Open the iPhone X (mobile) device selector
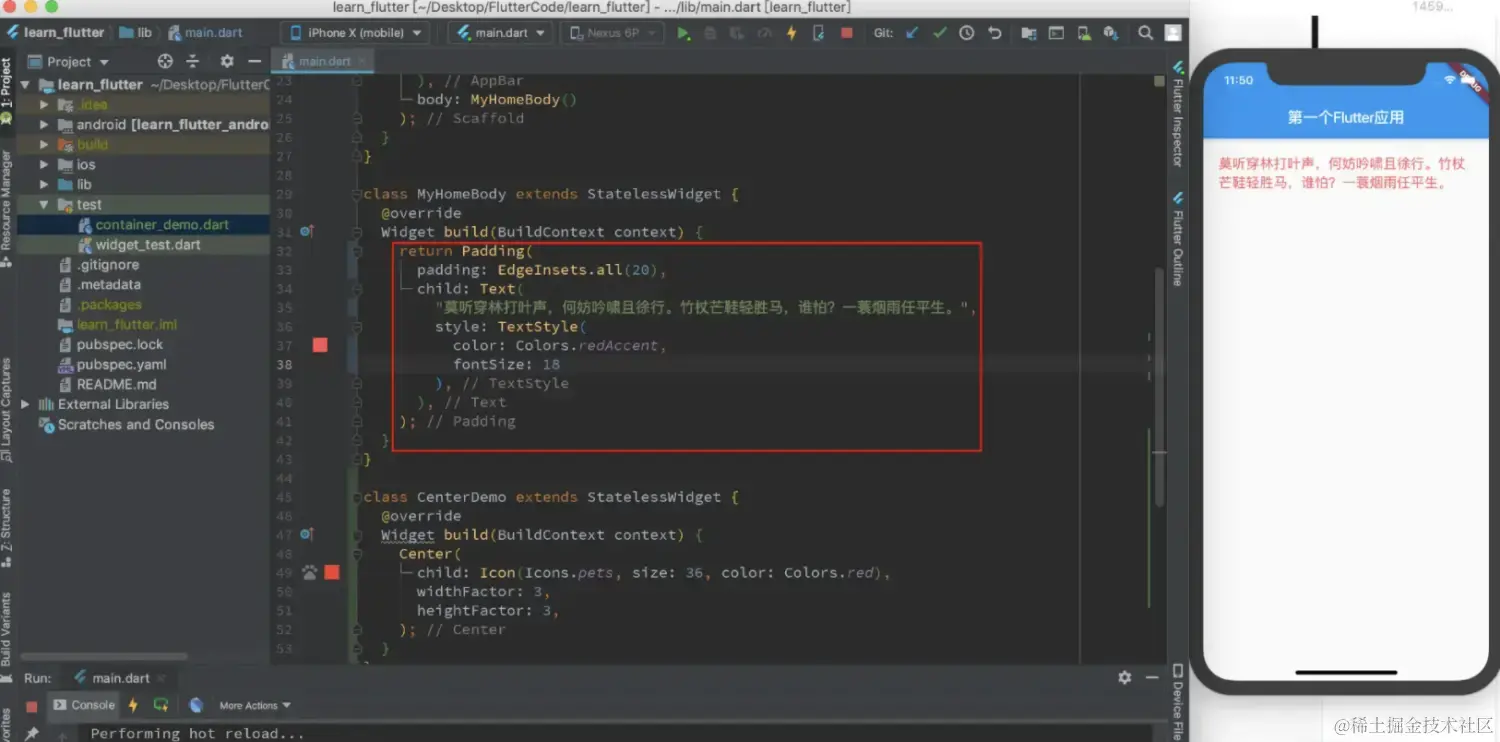Image resolution: width=1500 pixels, height=742 pixels. tap(356, 33)
